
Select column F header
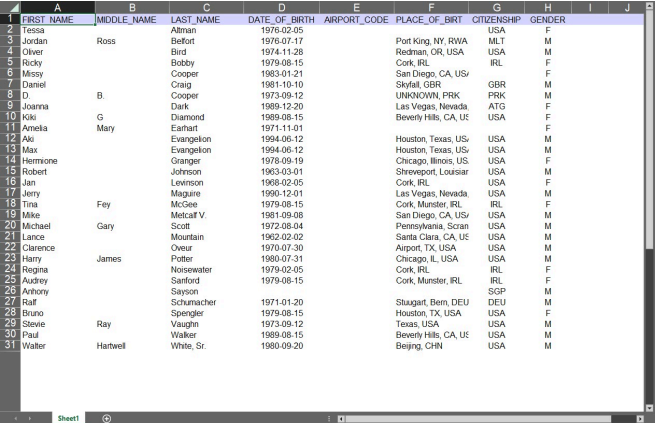pos(431,8)
